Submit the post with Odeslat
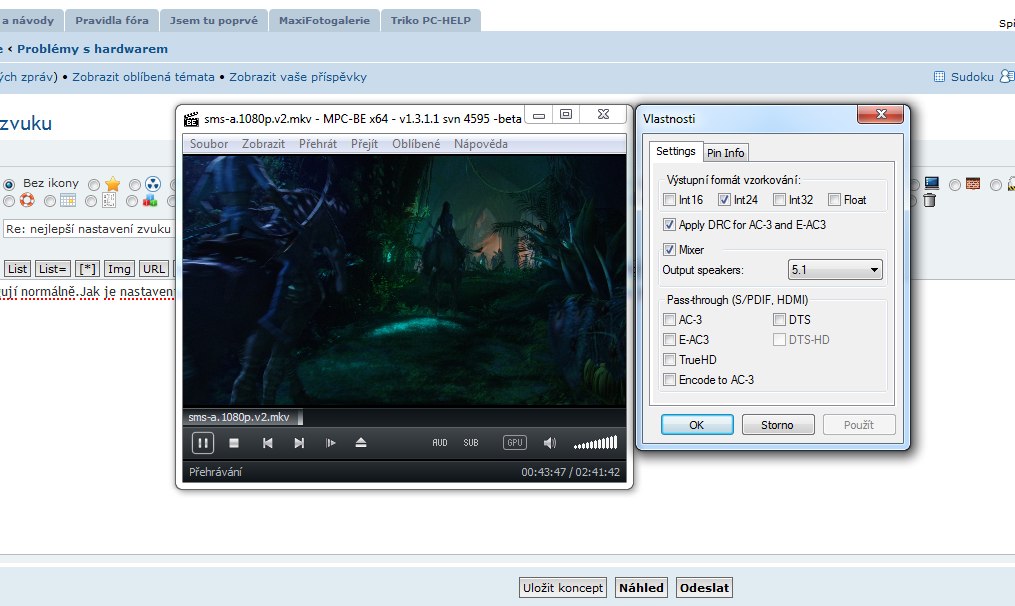The image size is (1015, 606). click(x=704, y=588)
